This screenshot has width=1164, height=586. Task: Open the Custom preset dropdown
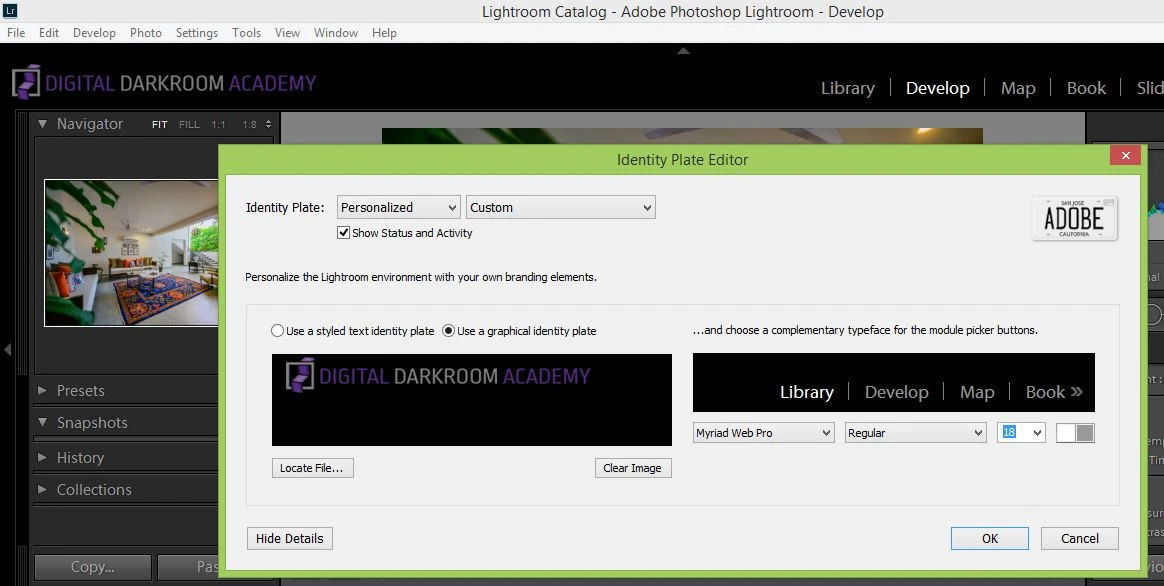(x=560, y=207)
